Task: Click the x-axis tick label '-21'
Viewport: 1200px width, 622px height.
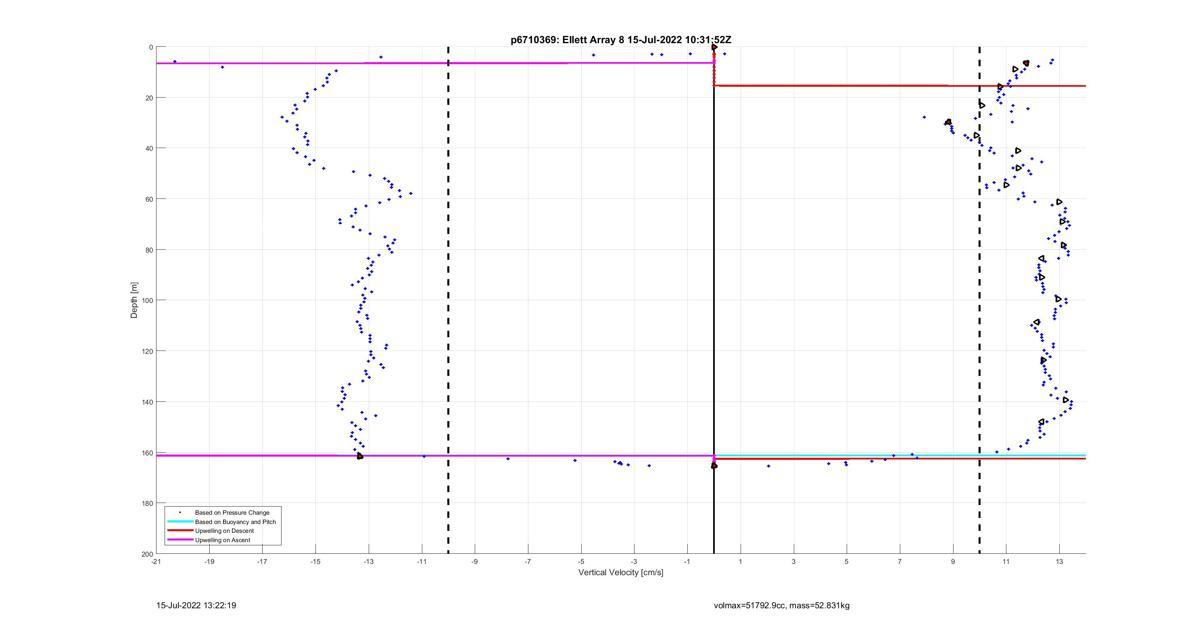Action: 156,562
